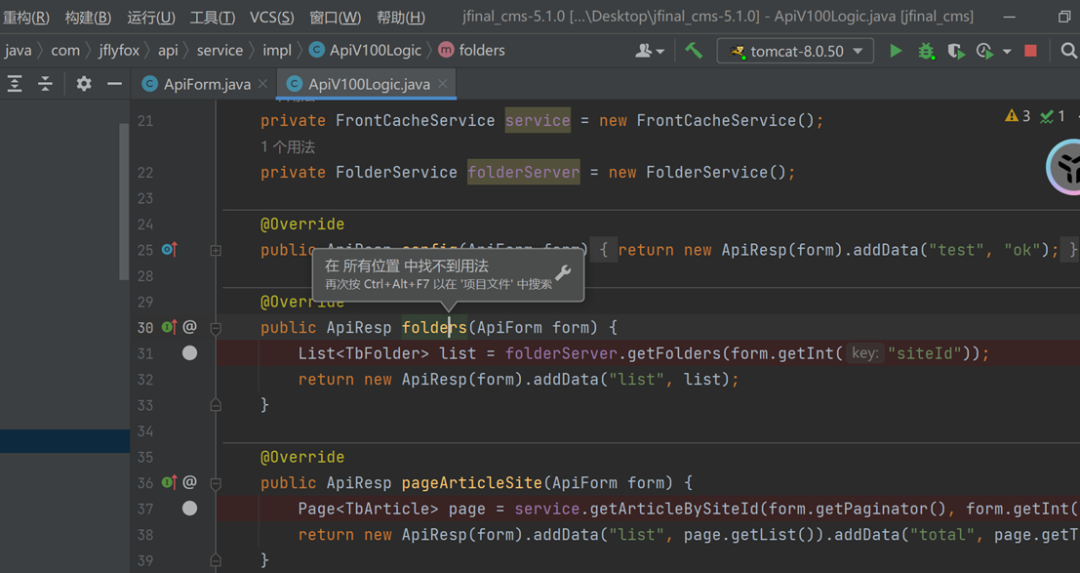
Task: Click the pageArticleSite method name
Action: (472, 483)
